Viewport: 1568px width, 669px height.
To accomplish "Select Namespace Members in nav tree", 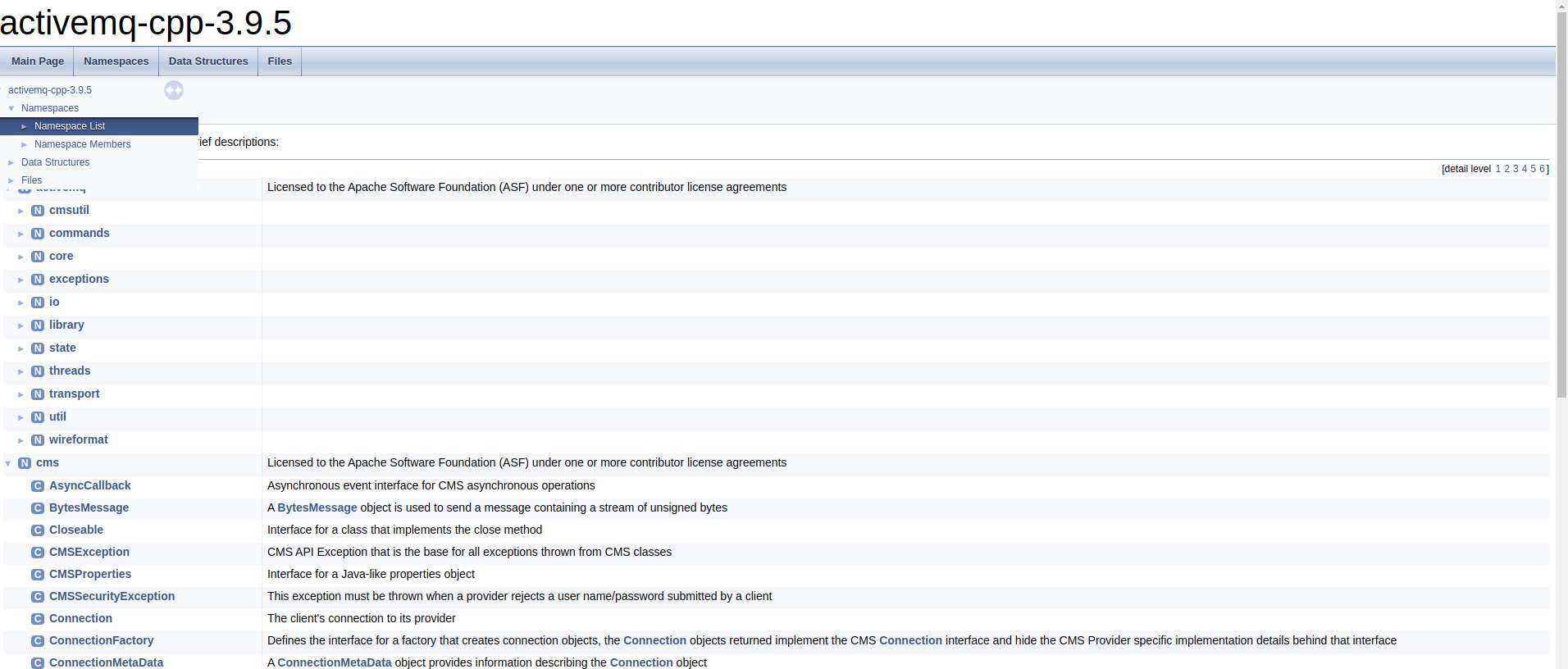I will (x=82, y=144).
